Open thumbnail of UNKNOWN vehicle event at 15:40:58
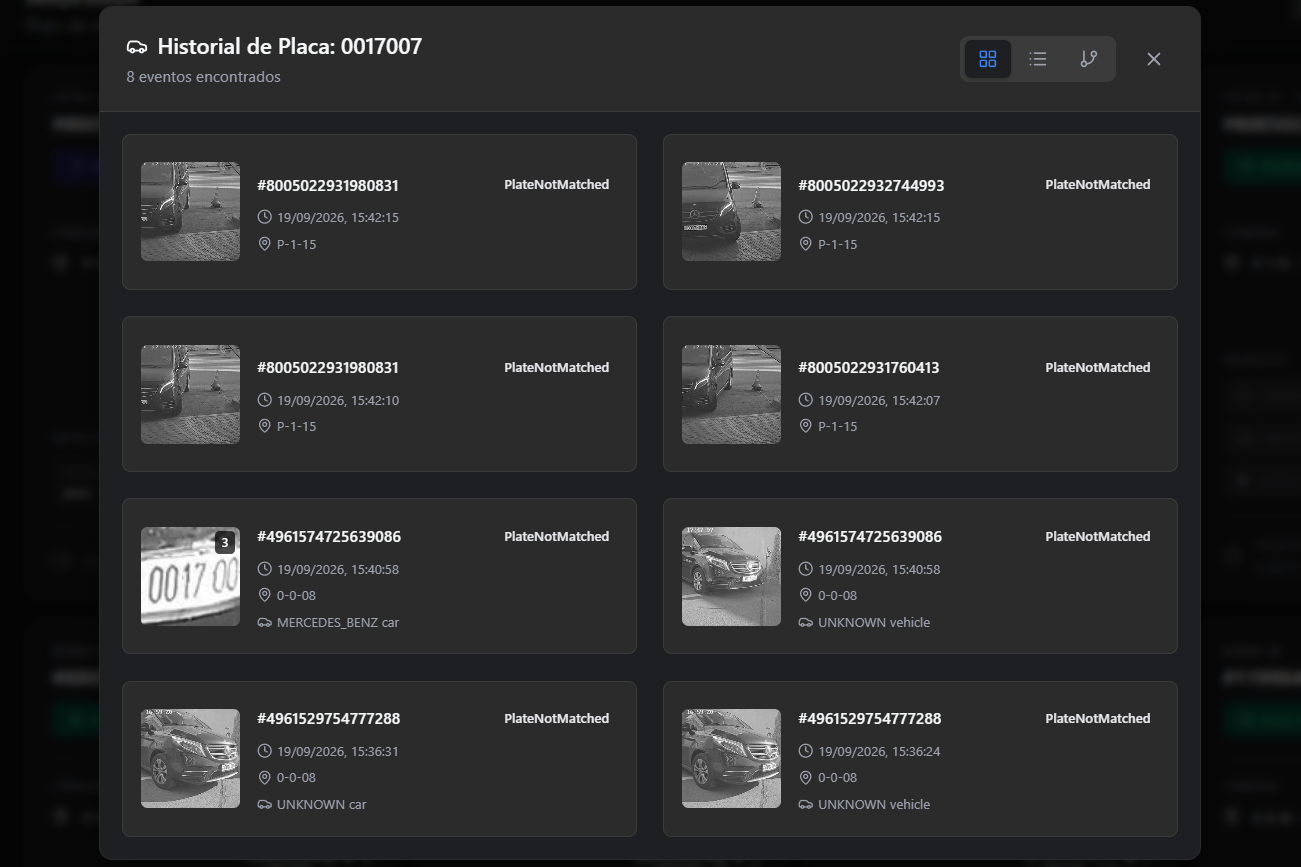 click(x=731, y=576)
